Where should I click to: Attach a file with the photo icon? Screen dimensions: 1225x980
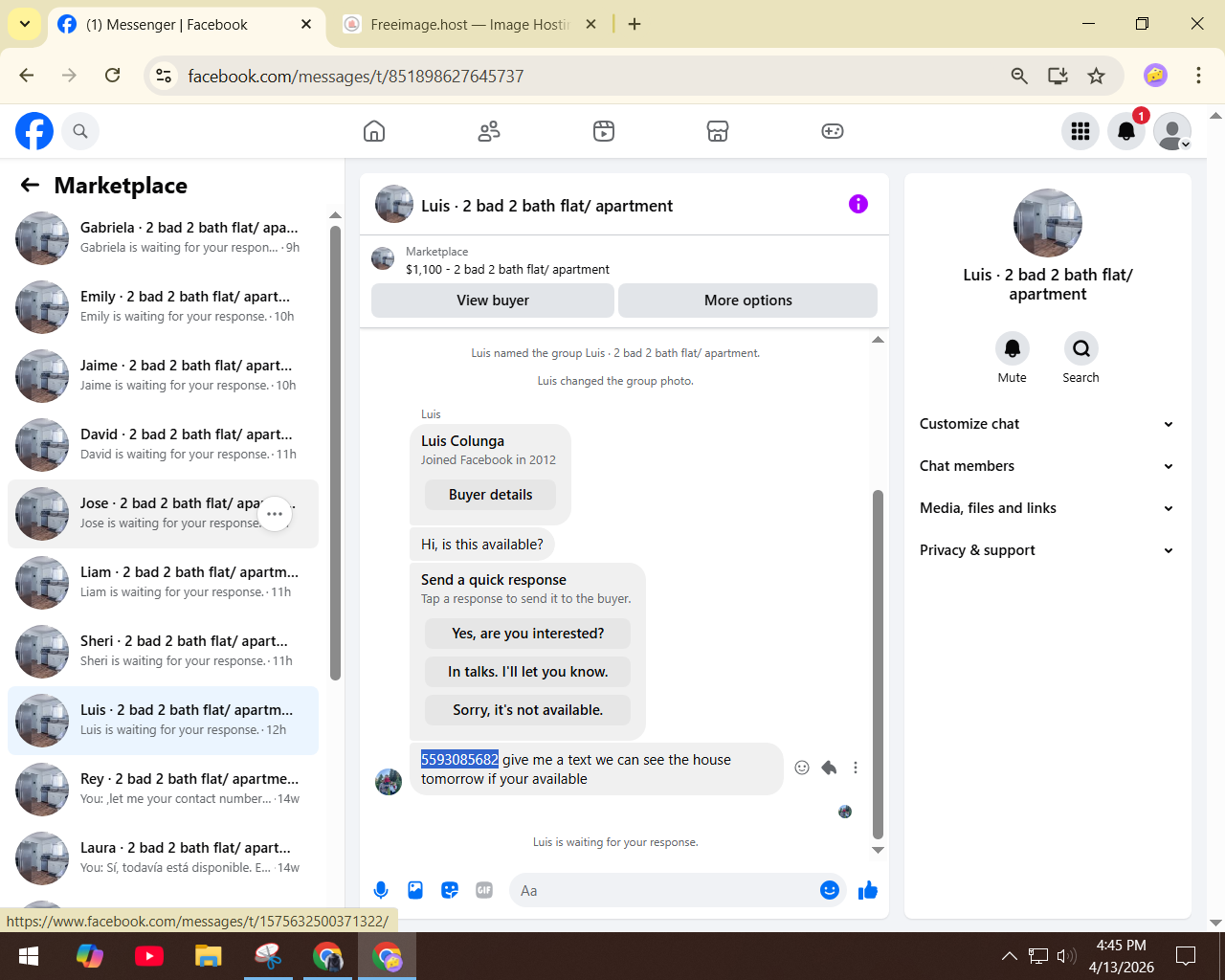[415, 891]
